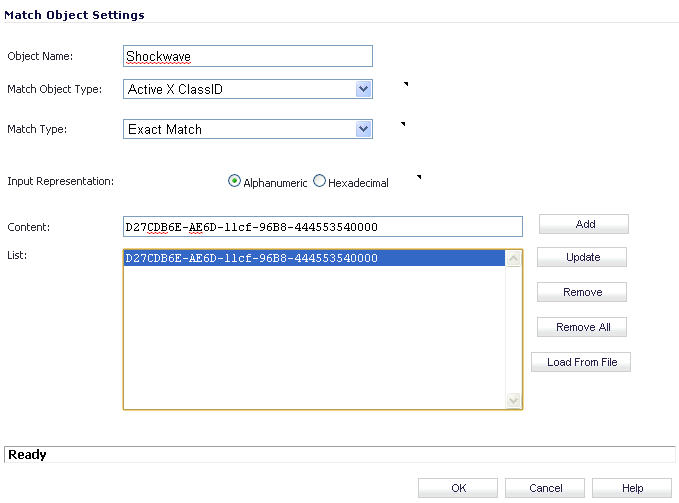The width and height of the screenshot is (679, 503).
Task: Click the Remove All button
Action: pyautogui.click(x=582, y=327)
